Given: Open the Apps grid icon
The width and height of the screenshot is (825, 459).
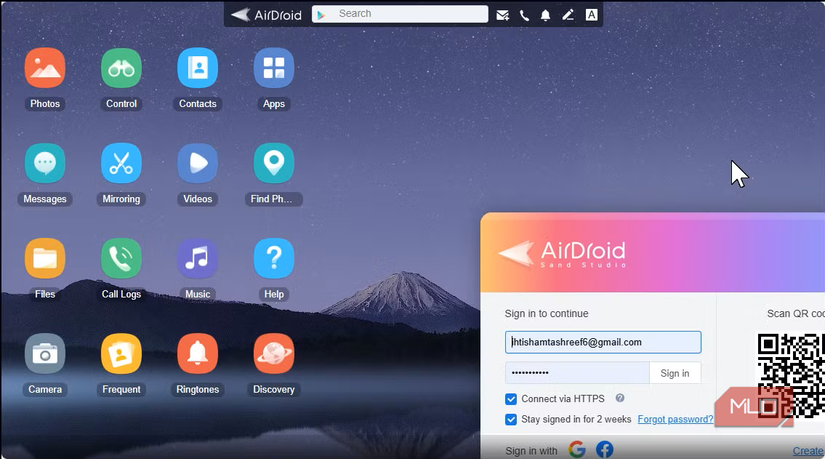Looking at the screenshot, I should click(274, 68).
